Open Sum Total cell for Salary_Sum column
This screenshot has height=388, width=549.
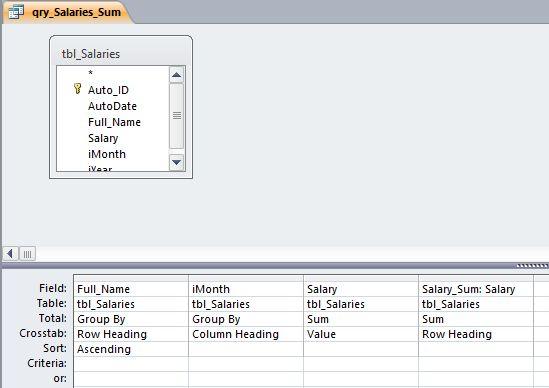coord(476,319)
